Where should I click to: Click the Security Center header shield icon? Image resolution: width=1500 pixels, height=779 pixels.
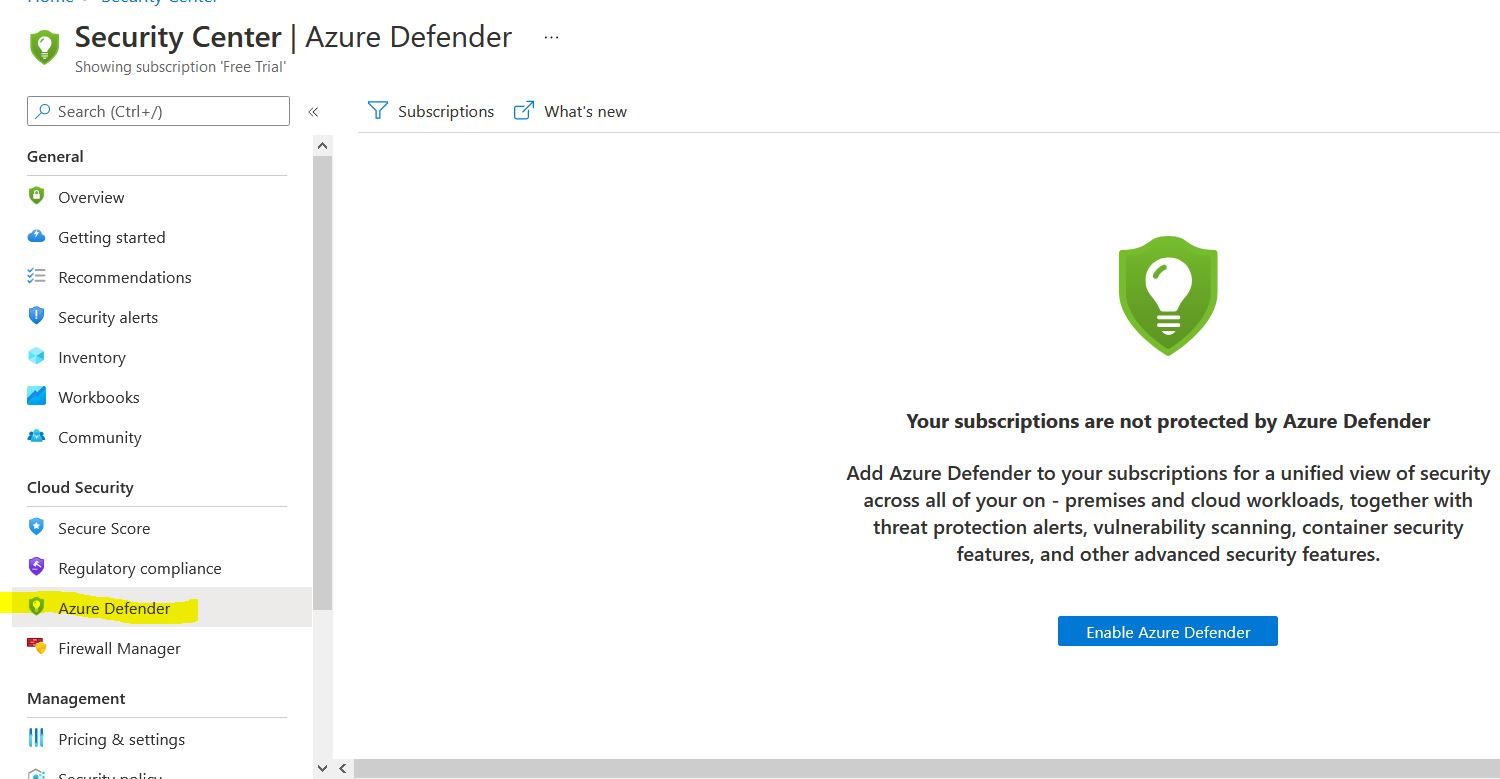click(44, 46)
